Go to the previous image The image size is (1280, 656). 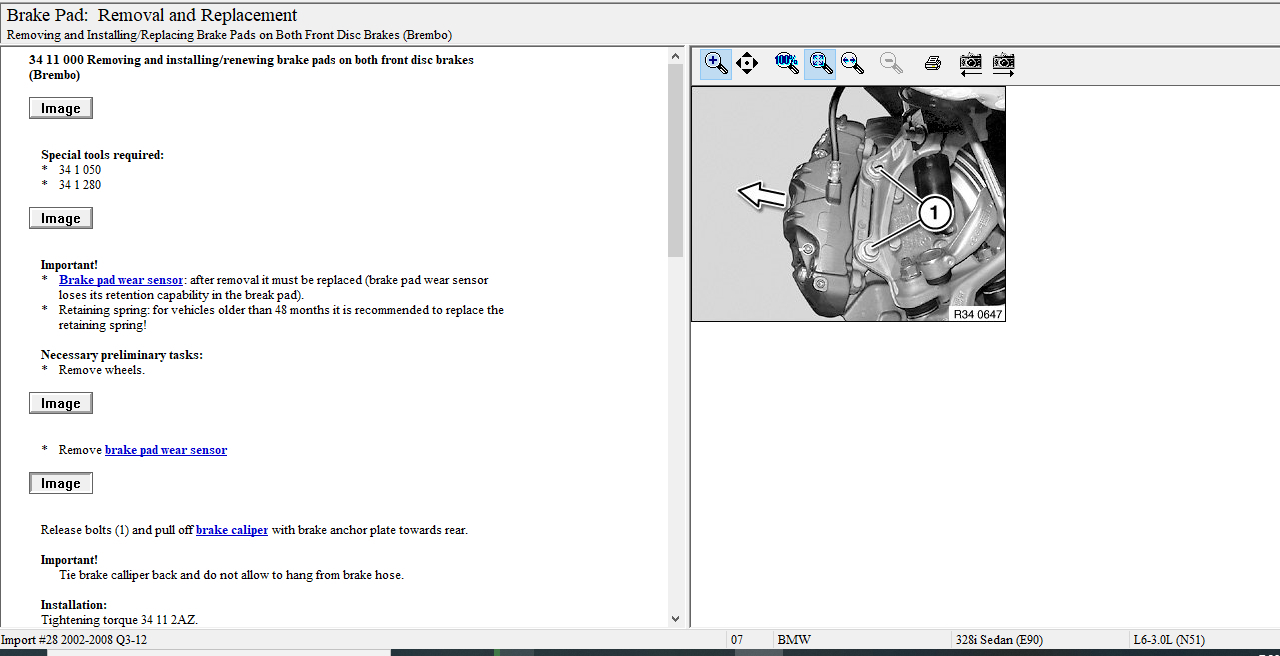[970, 64]
